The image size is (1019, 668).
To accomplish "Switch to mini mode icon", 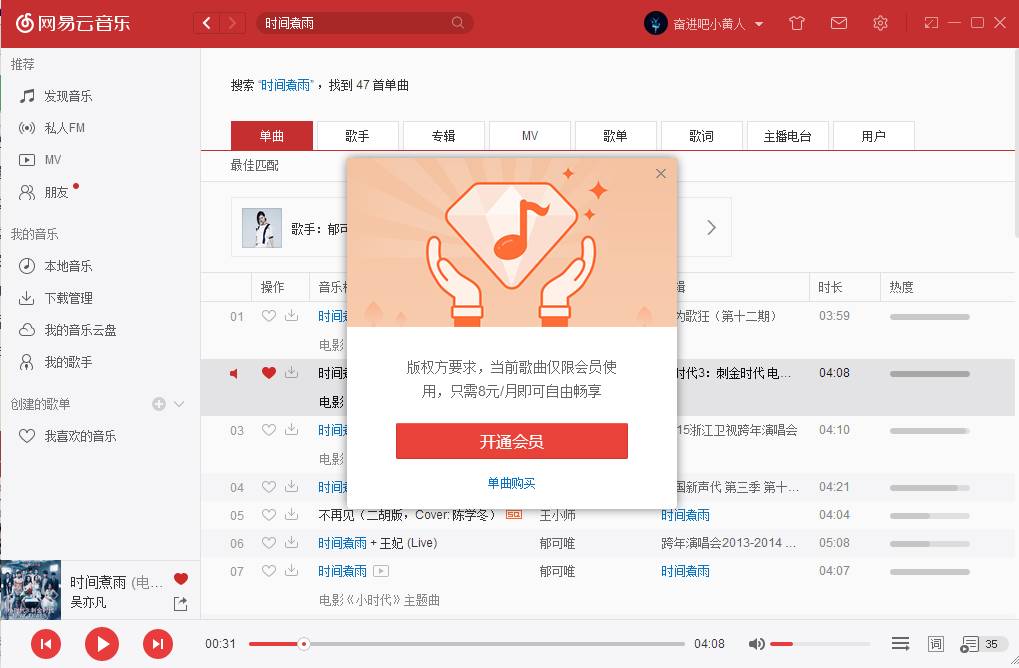I will 931,23.
